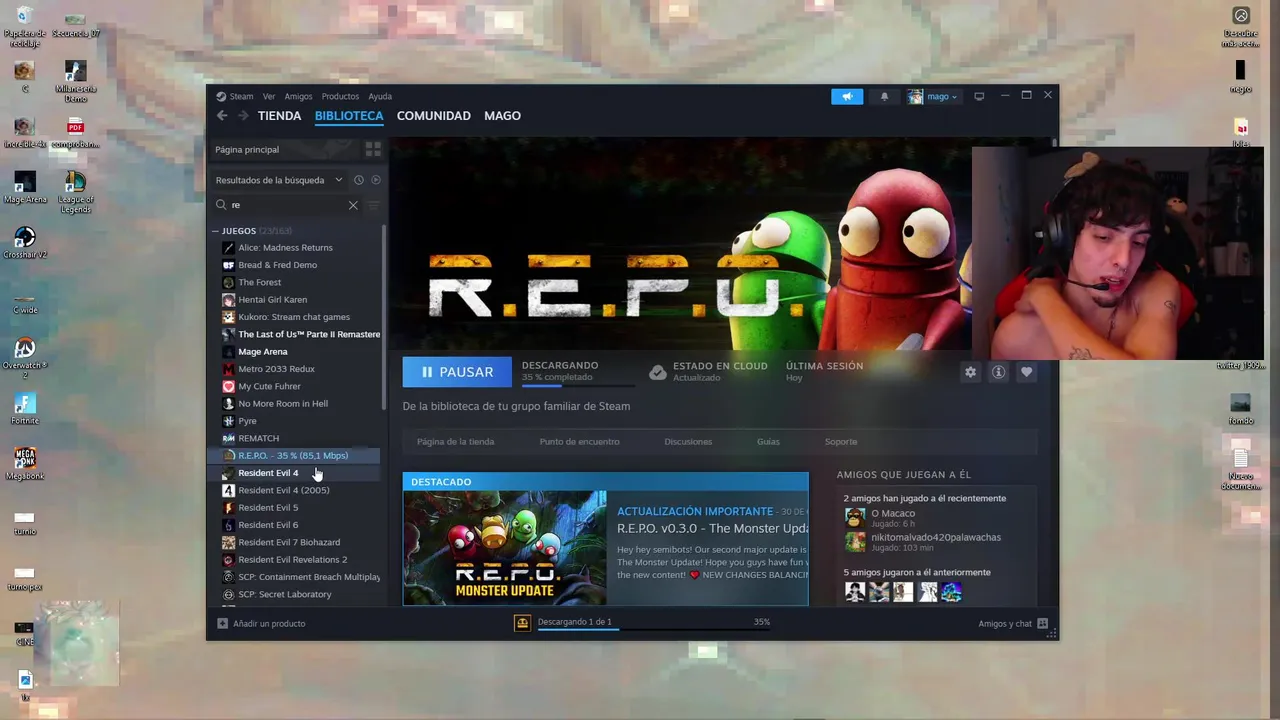
Task: Open the MAGO profile tab
Action: (502, 116)
